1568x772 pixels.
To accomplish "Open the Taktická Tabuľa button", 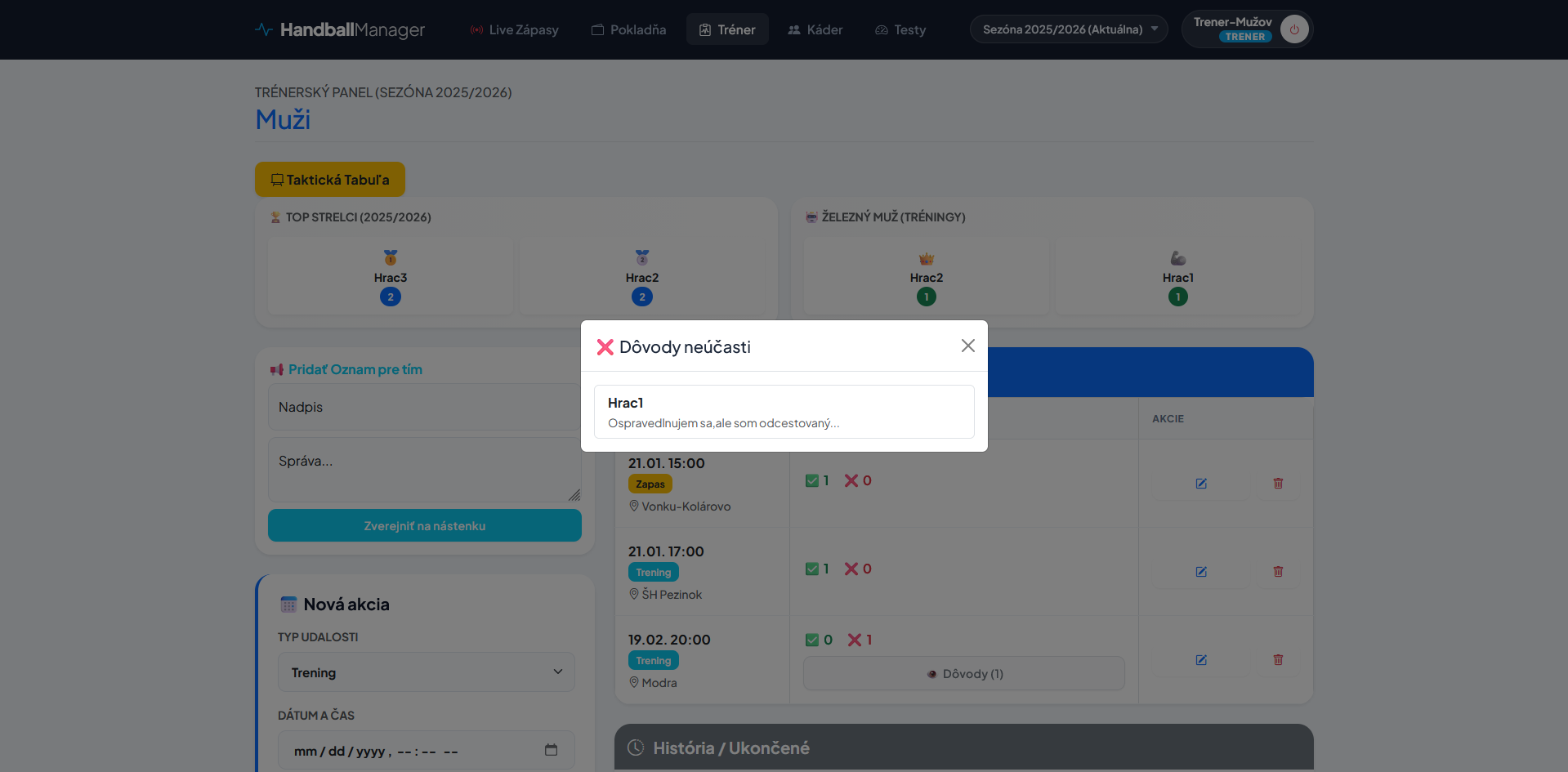I will [329, 180].
